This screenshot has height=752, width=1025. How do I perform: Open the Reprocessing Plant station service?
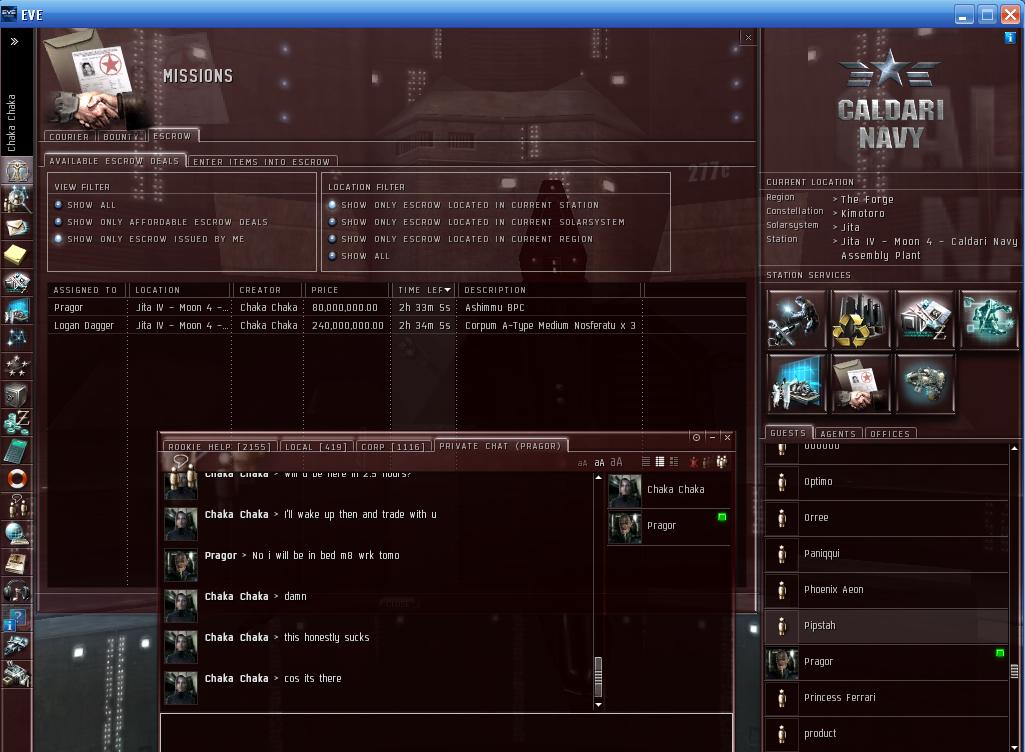(860, 320)
